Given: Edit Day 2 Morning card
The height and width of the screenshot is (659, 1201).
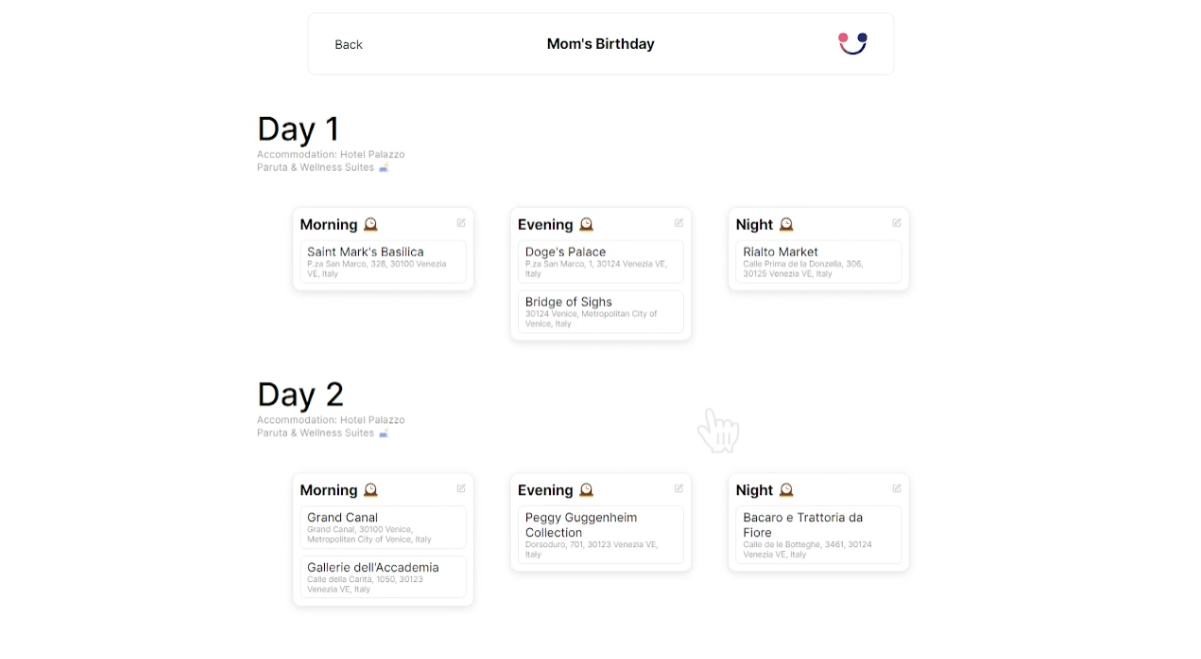Looking at the screenshot, I should pos(461,489).
